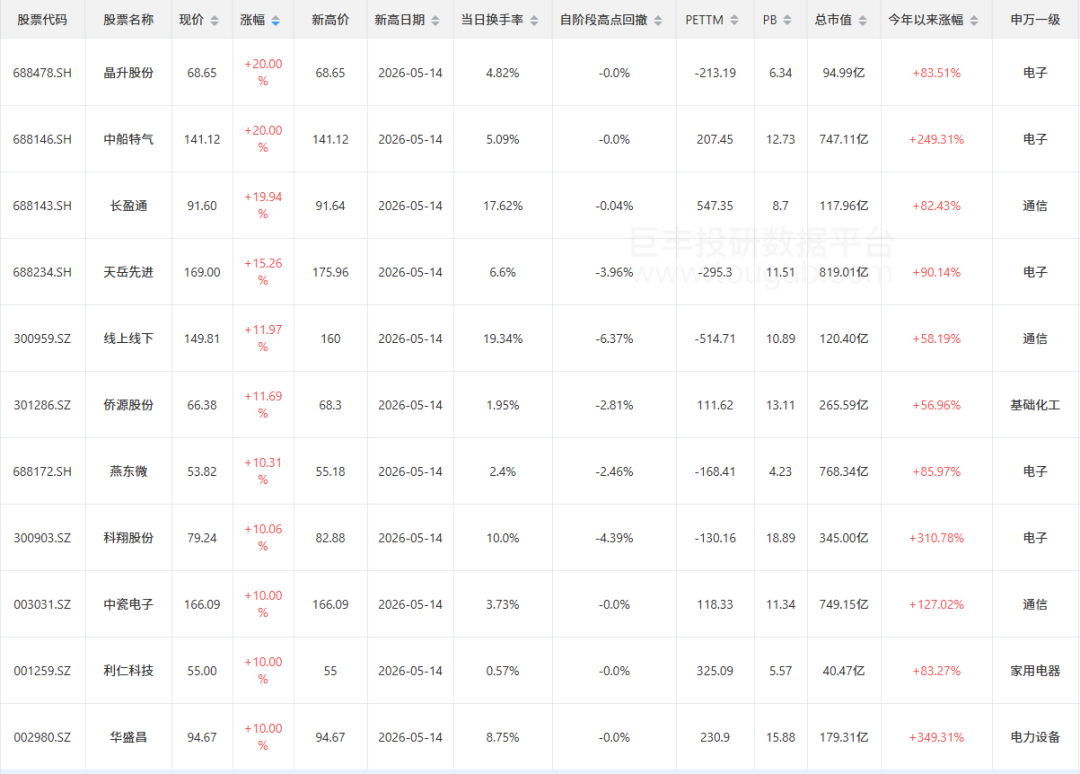Open stock code 301286.SZ

pyautogui.click(x=42, y=405)
